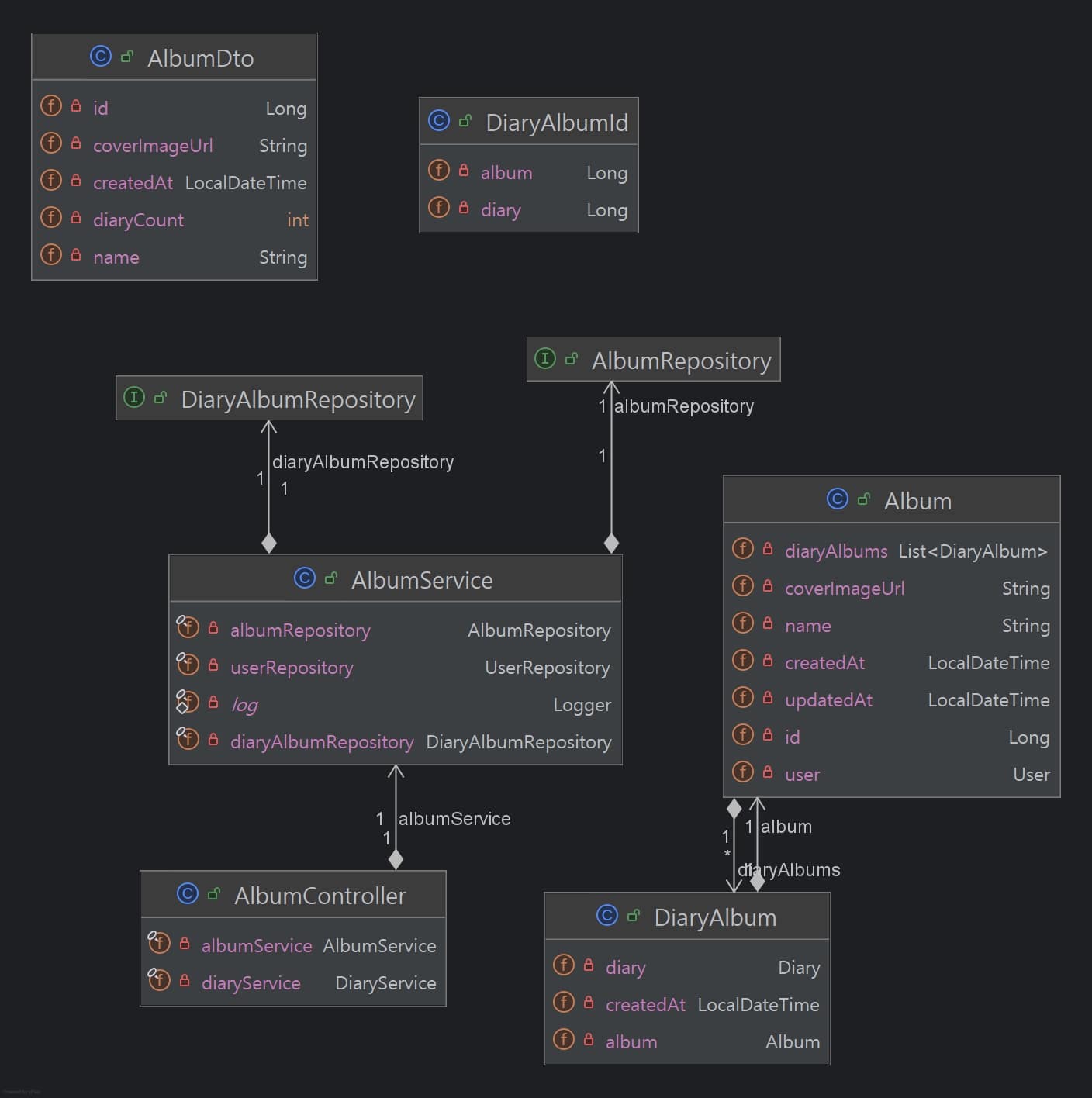1092x1098 pixels.
Task: Click the diaryAlbumRepository edge label
Action: 363,462
